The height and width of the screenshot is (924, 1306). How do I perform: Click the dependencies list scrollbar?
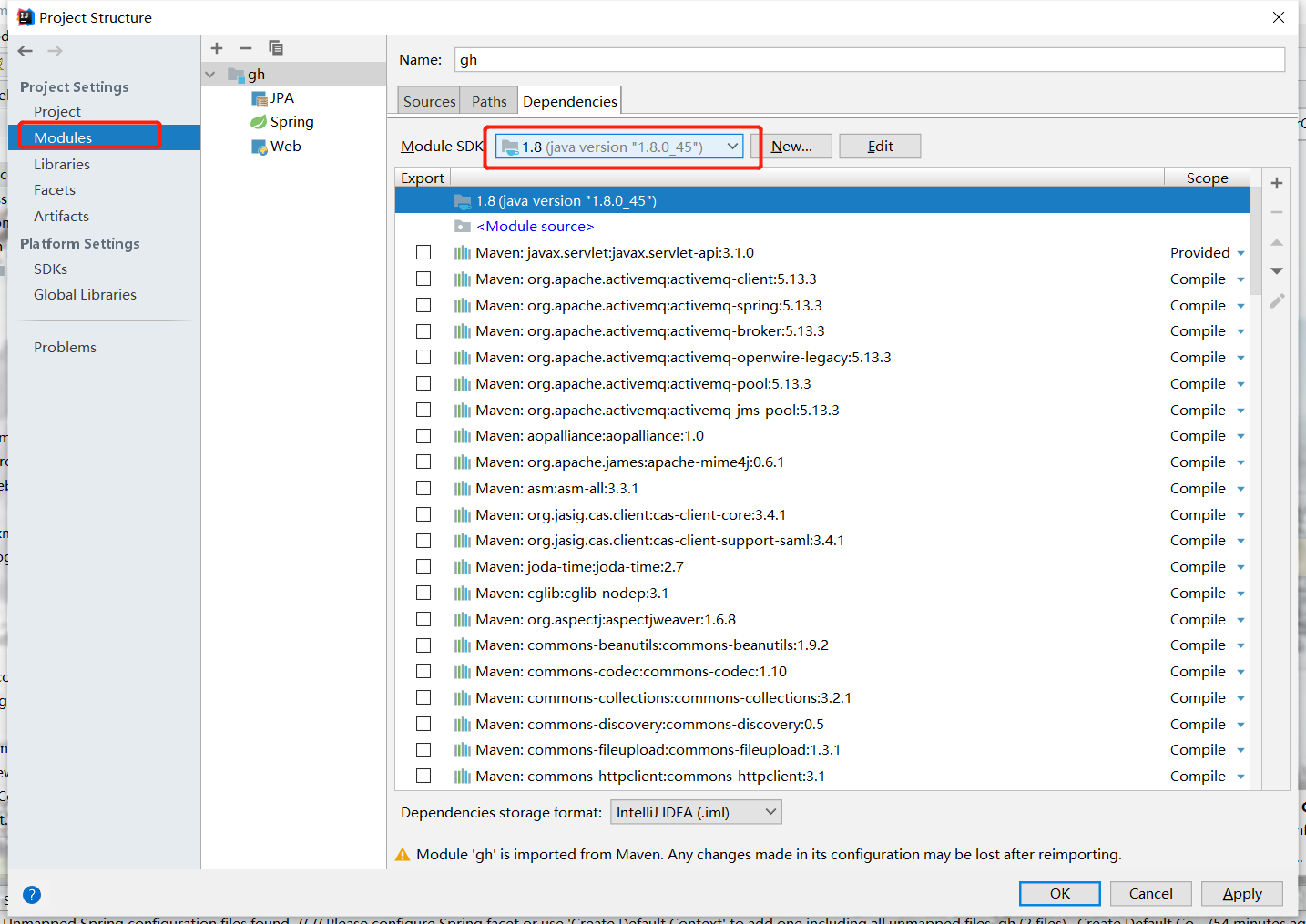1256,241
